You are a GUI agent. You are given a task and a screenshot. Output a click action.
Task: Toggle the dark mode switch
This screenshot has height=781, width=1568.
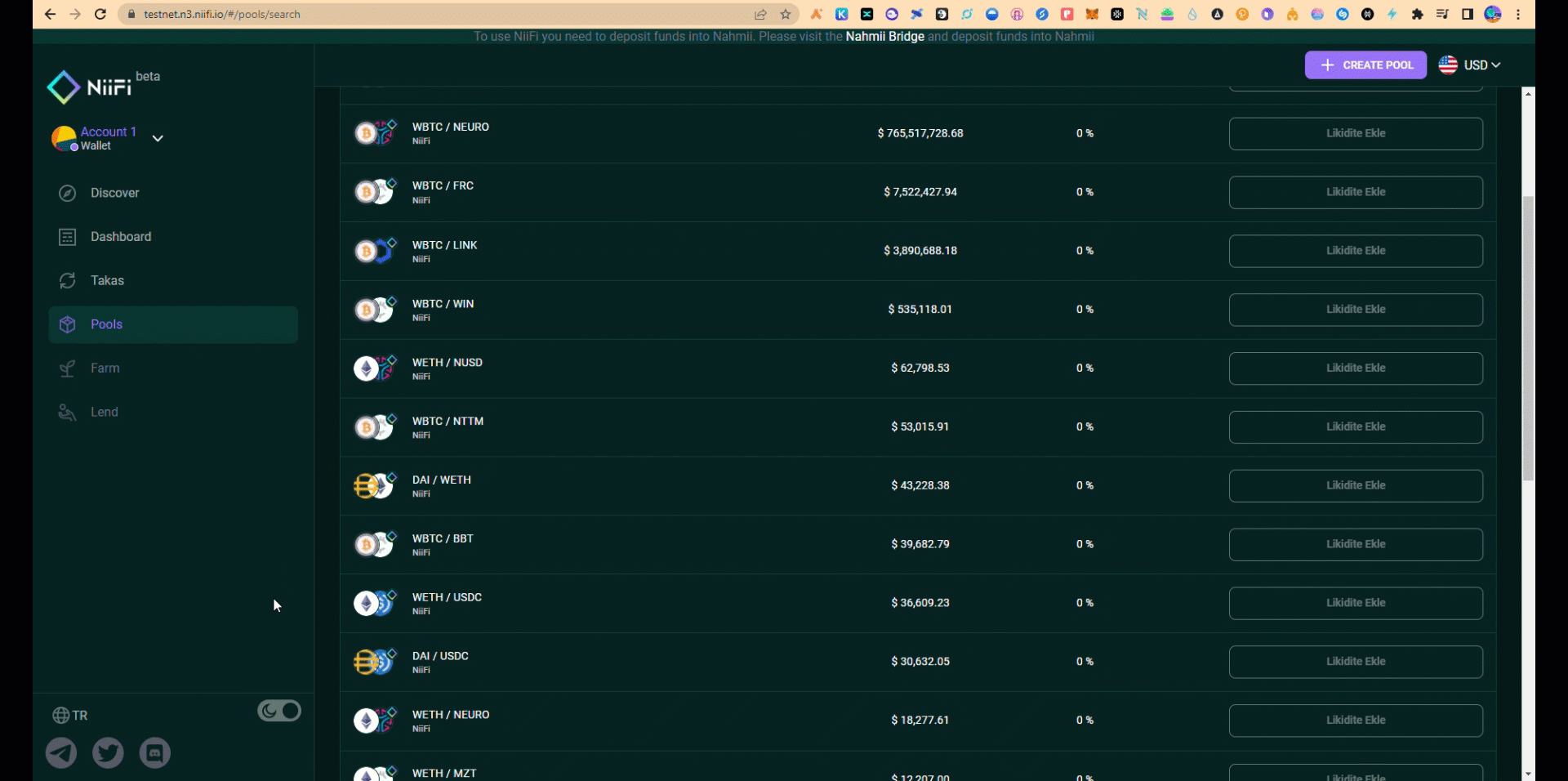[x=279, y=711]
